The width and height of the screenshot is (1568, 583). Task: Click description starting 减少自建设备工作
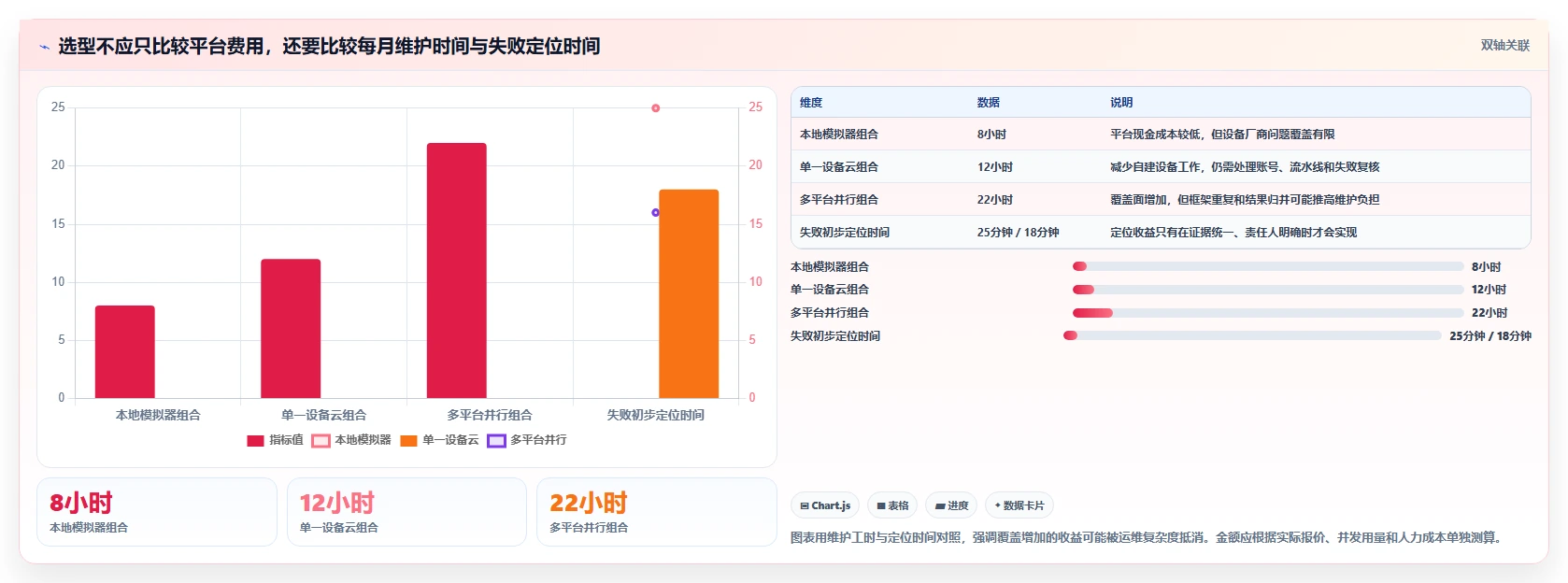tap(1245, 167)
